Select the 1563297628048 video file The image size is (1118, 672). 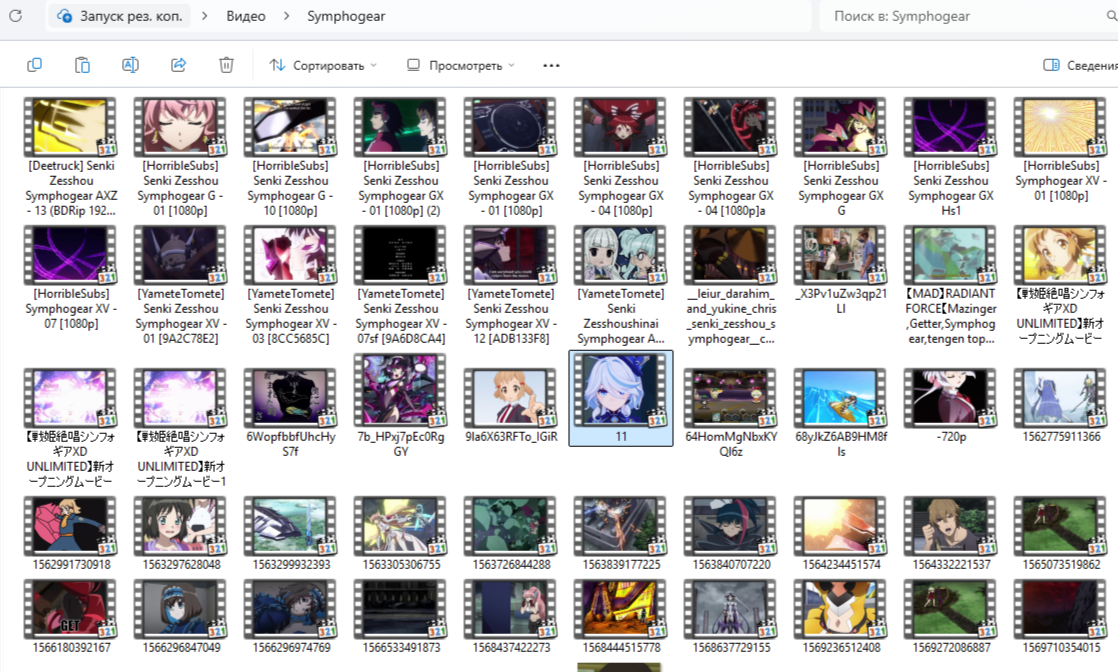[181, 534]
